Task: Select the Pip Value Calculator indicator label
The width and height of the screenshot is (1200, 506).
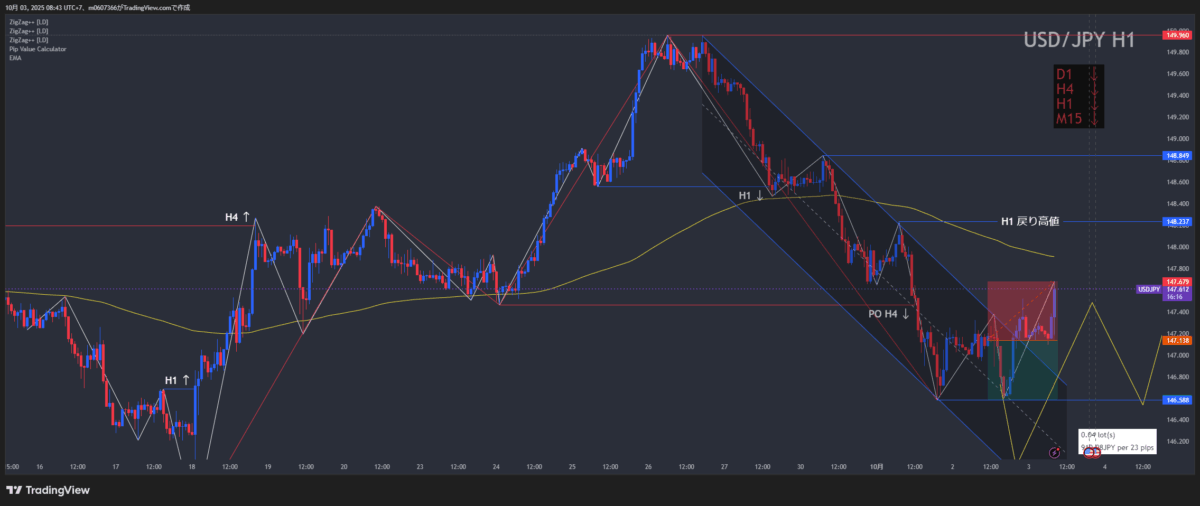Action: (x=32, y=49)
